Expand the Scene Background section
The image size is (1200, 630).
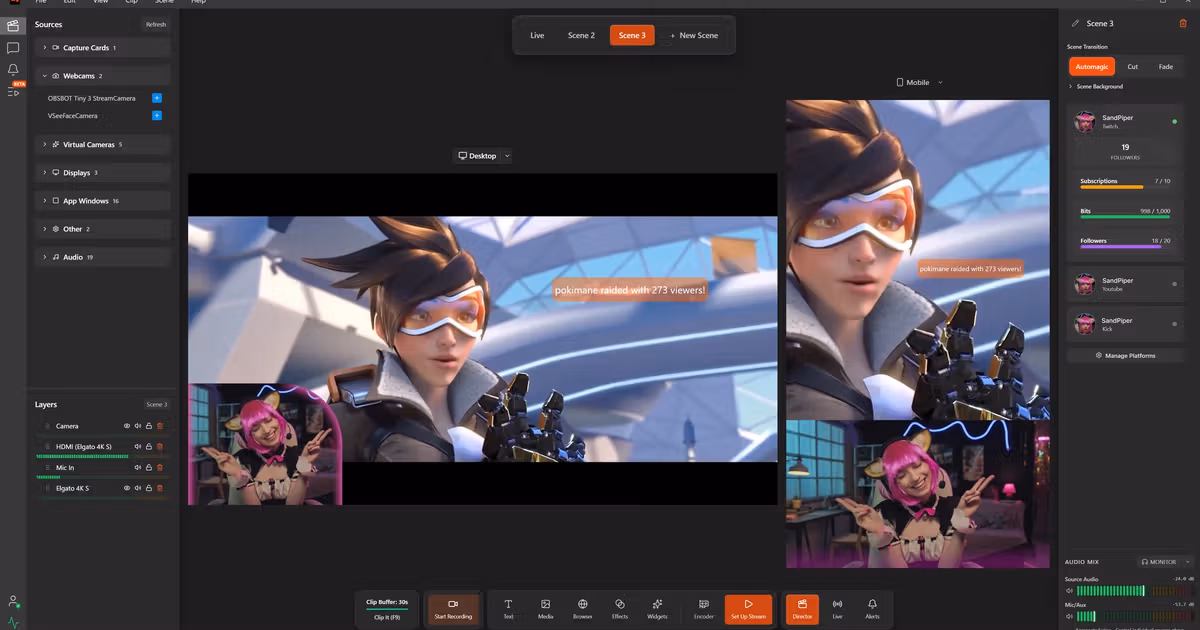tap(1098, 87)
